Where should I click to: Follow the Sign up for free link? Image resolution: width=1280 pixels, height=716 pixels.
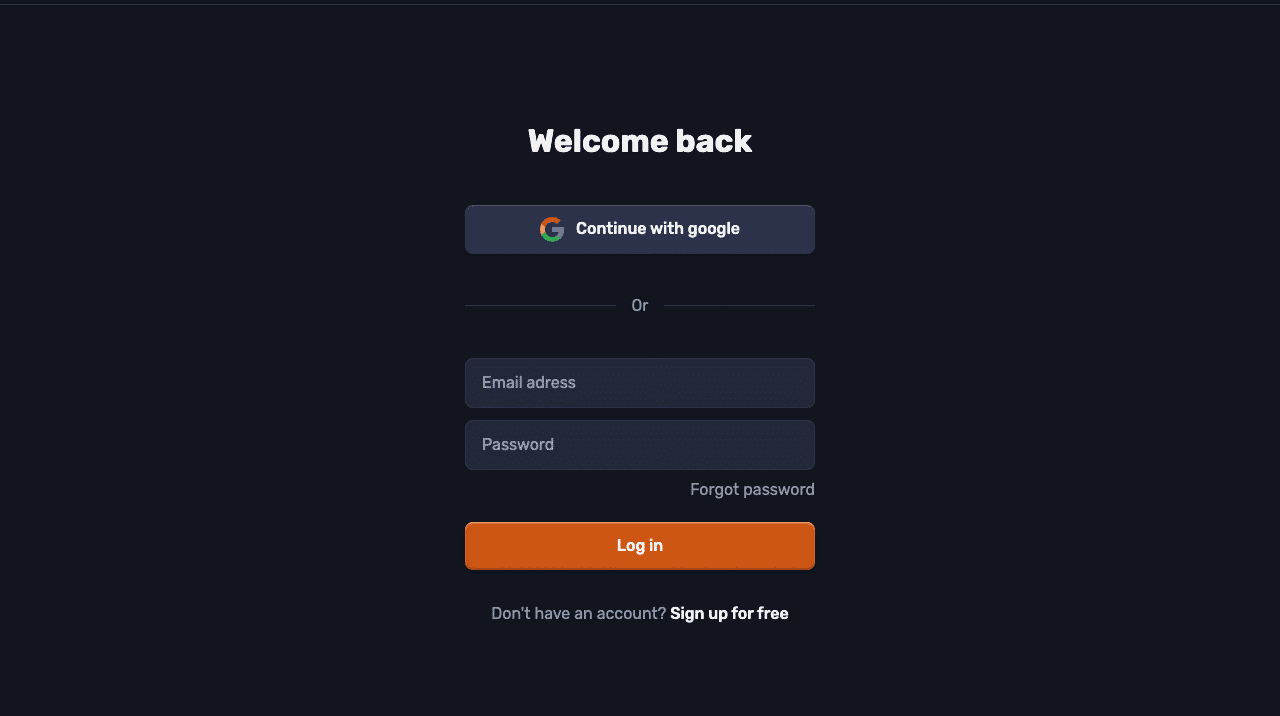click(x=729, y=613)
